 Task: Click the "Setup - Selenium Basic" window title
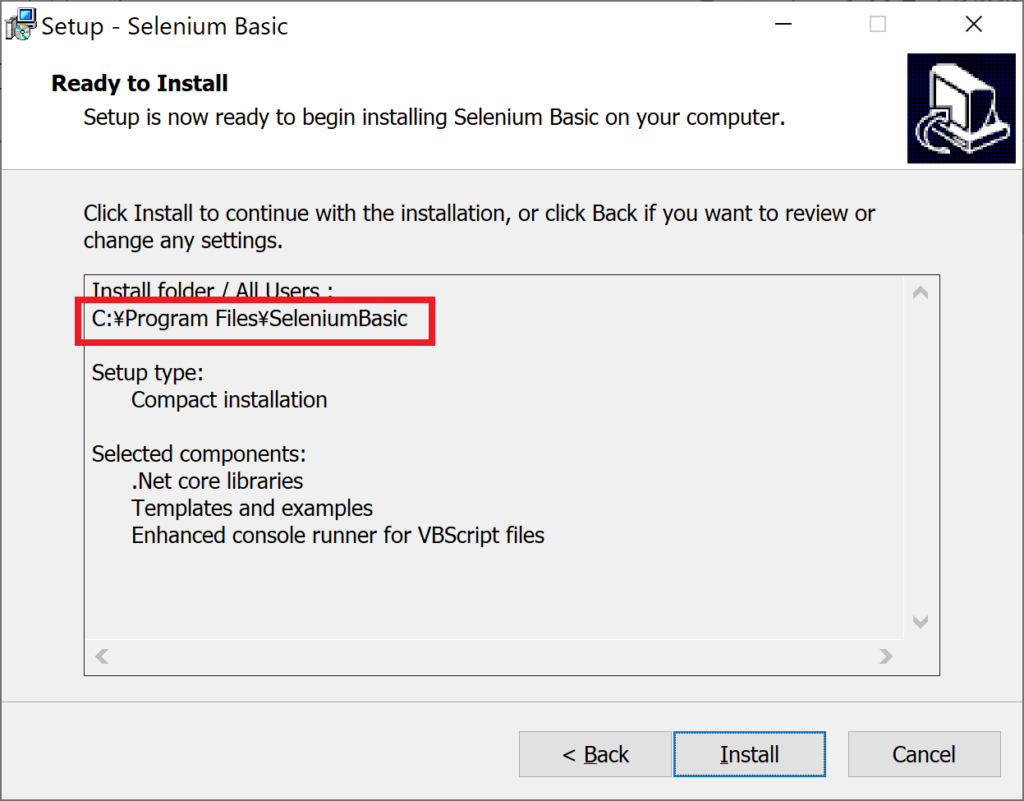[165, 26]
